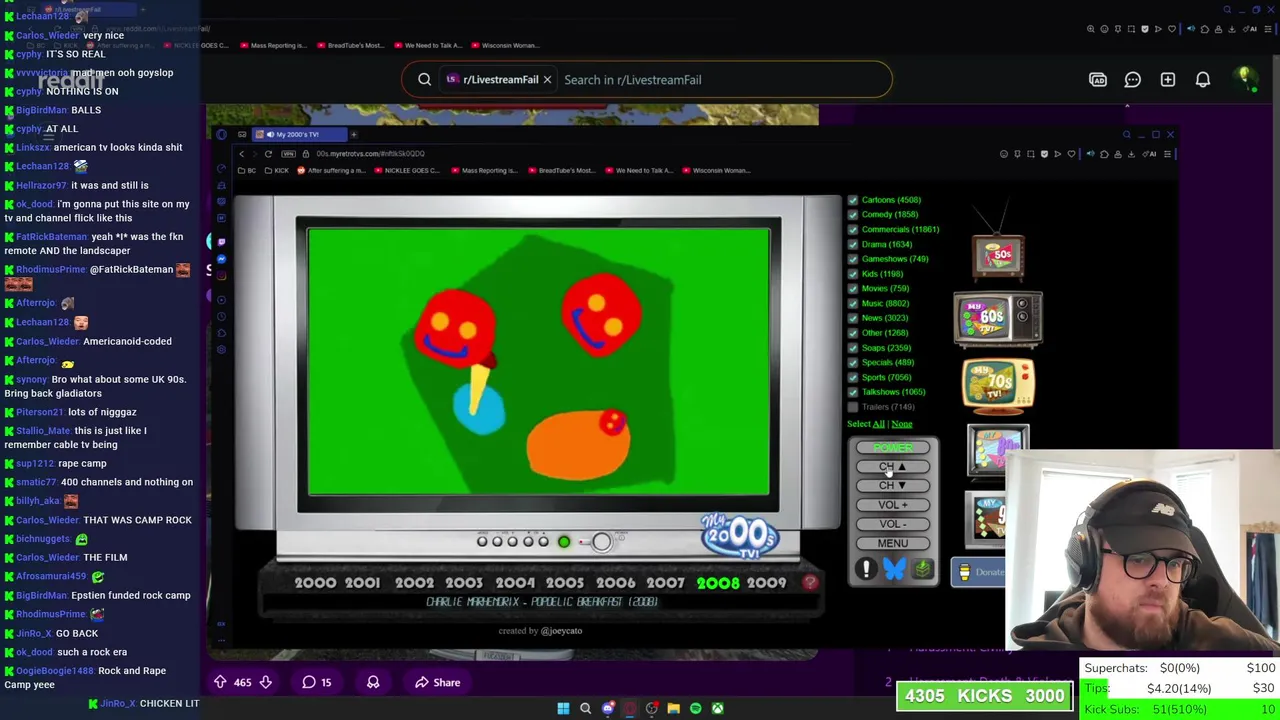
Task: Click the green box icon on remote
Action: pos(922,569)
